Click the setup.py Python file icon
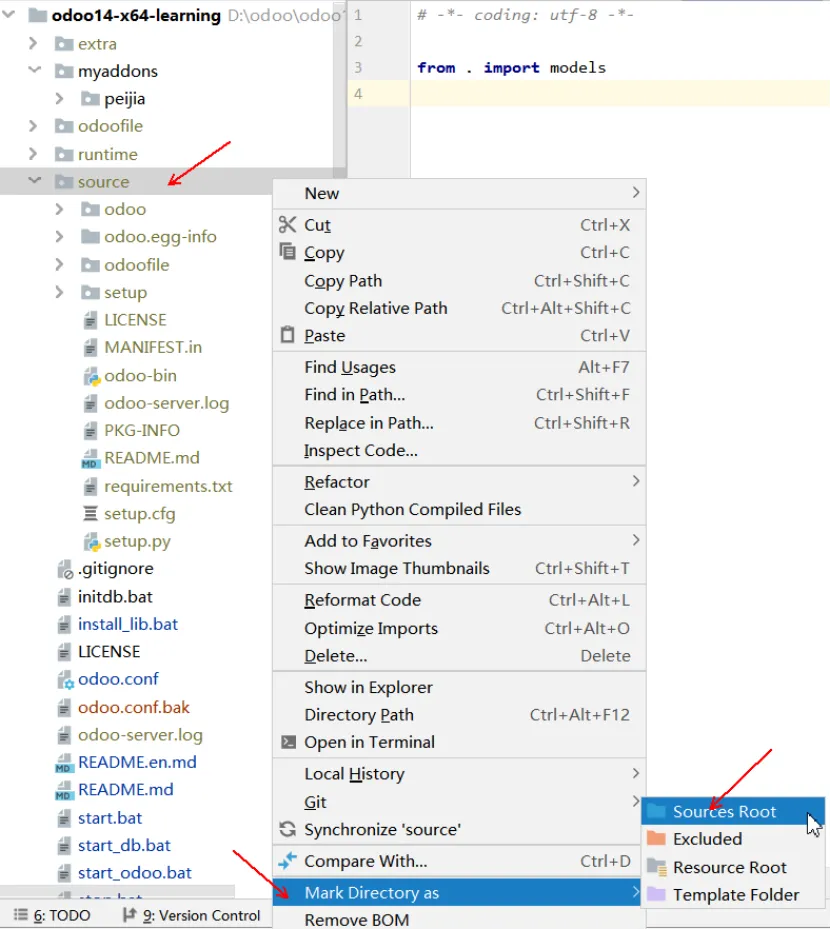Viewport: 831px width, 930px height. pos(91,542)
